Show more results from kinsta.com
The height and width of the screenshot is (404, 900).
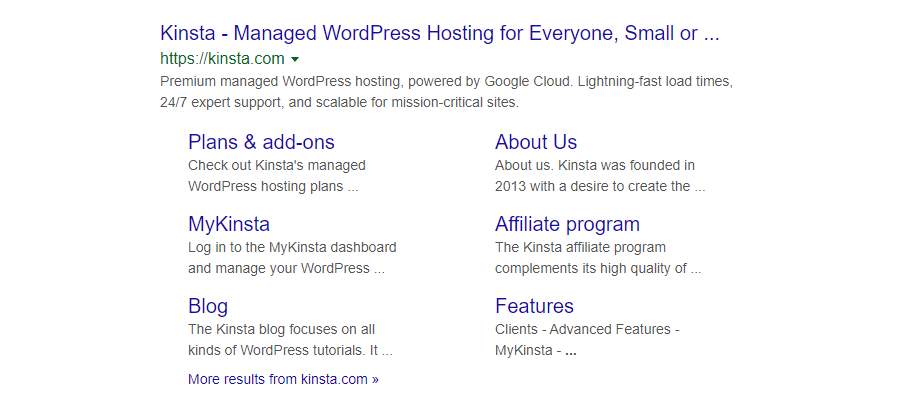283,379
